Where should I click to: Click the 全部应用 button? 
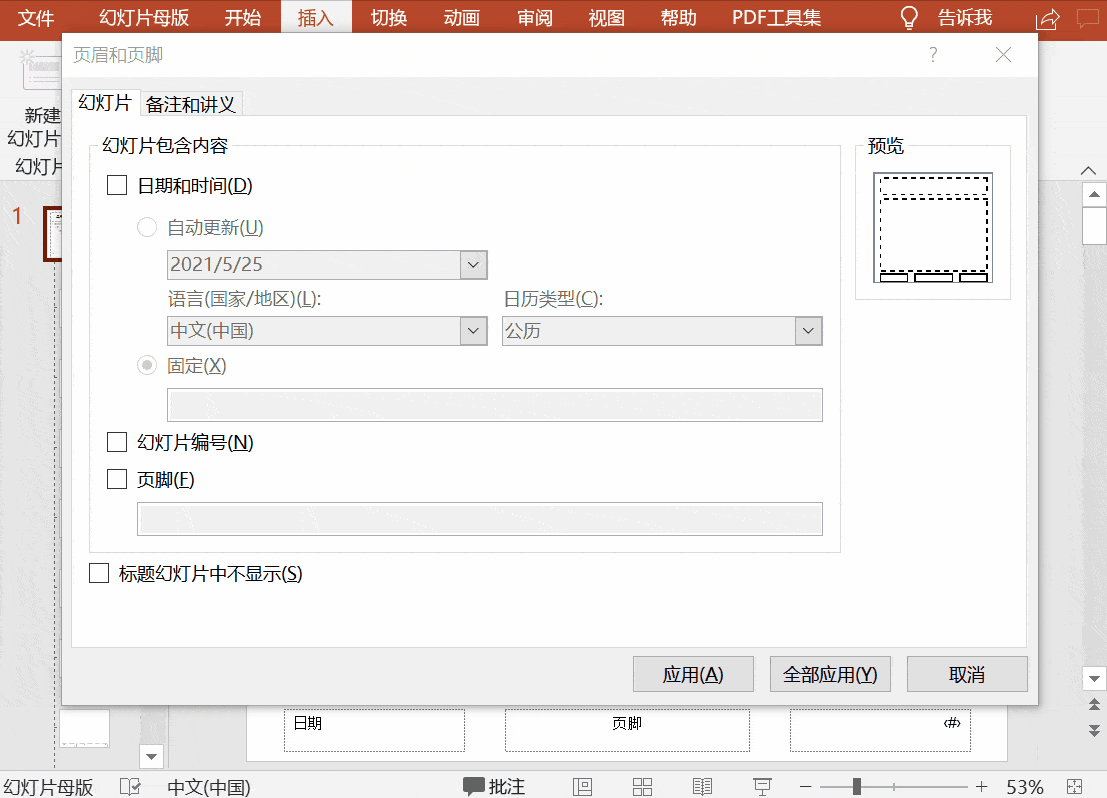click(829, 673)
